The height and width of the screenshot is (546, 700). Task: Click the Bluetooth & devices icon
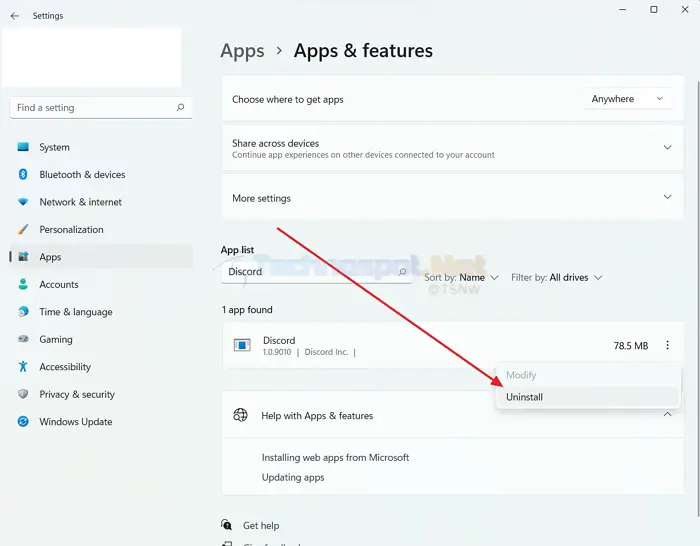click(23, 174)
